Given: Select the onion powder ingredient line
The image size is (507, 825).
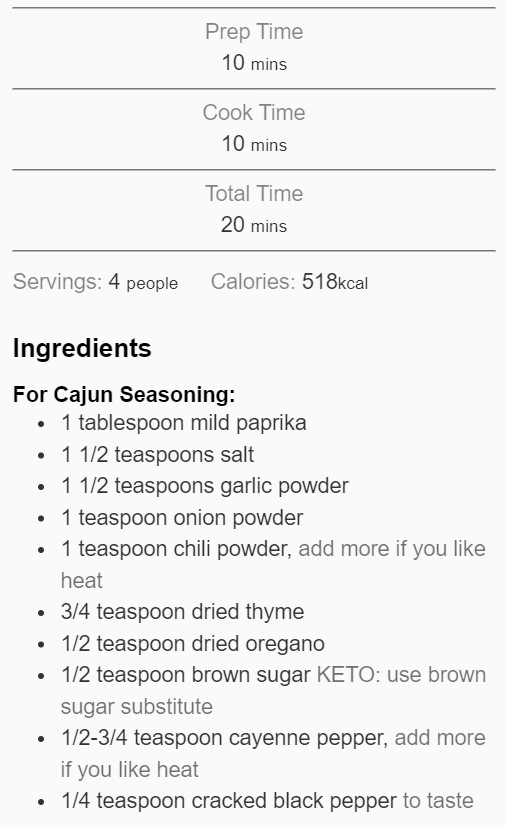Looking at the screenshot, I should 182,518.
